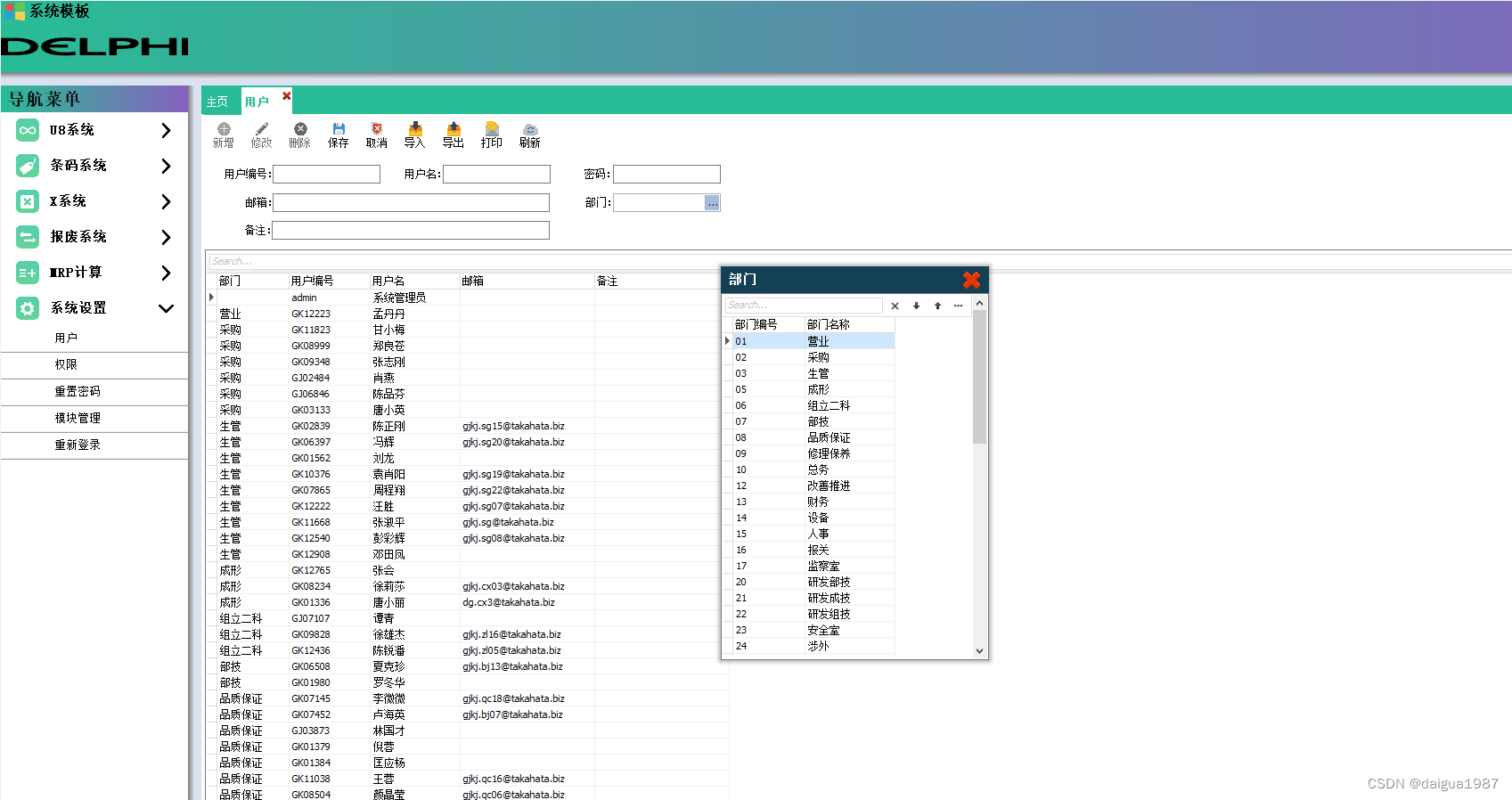Click the X系统 navigation icon
1512x800 pixels.
[x=28, y=201]
